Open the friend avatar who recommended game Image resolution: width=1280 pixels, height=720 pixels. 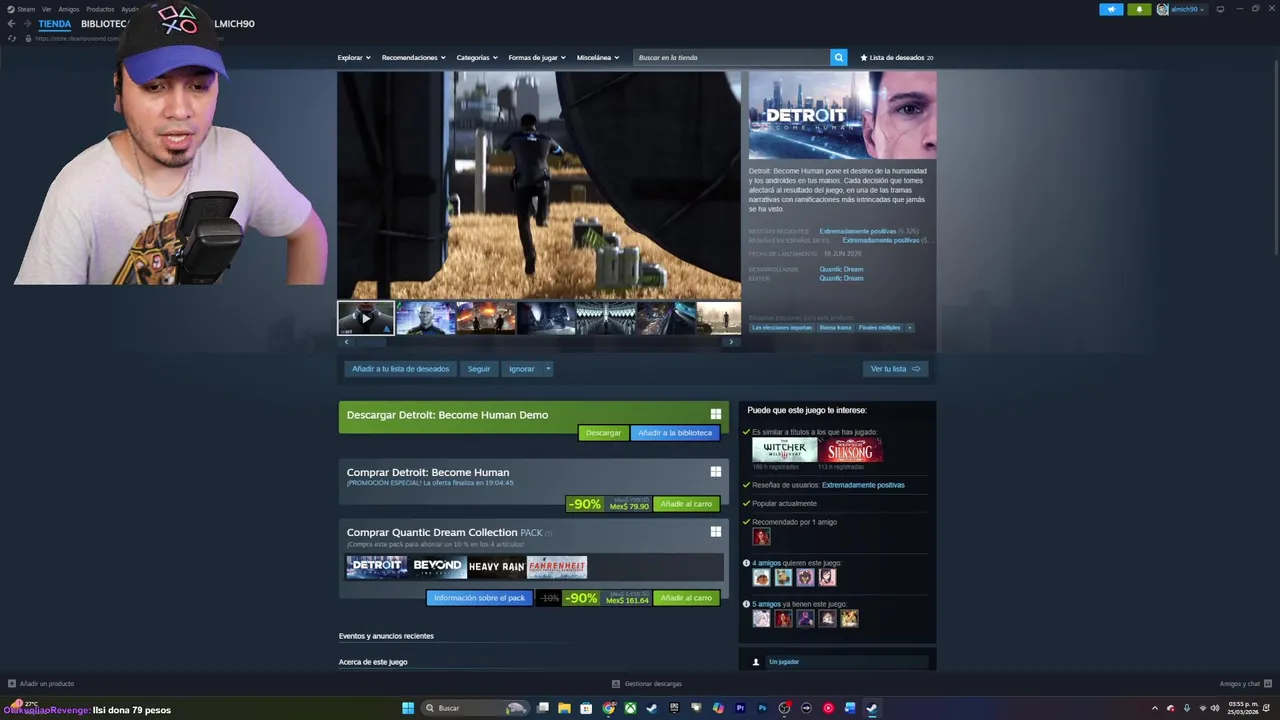(x=762, y=537)
